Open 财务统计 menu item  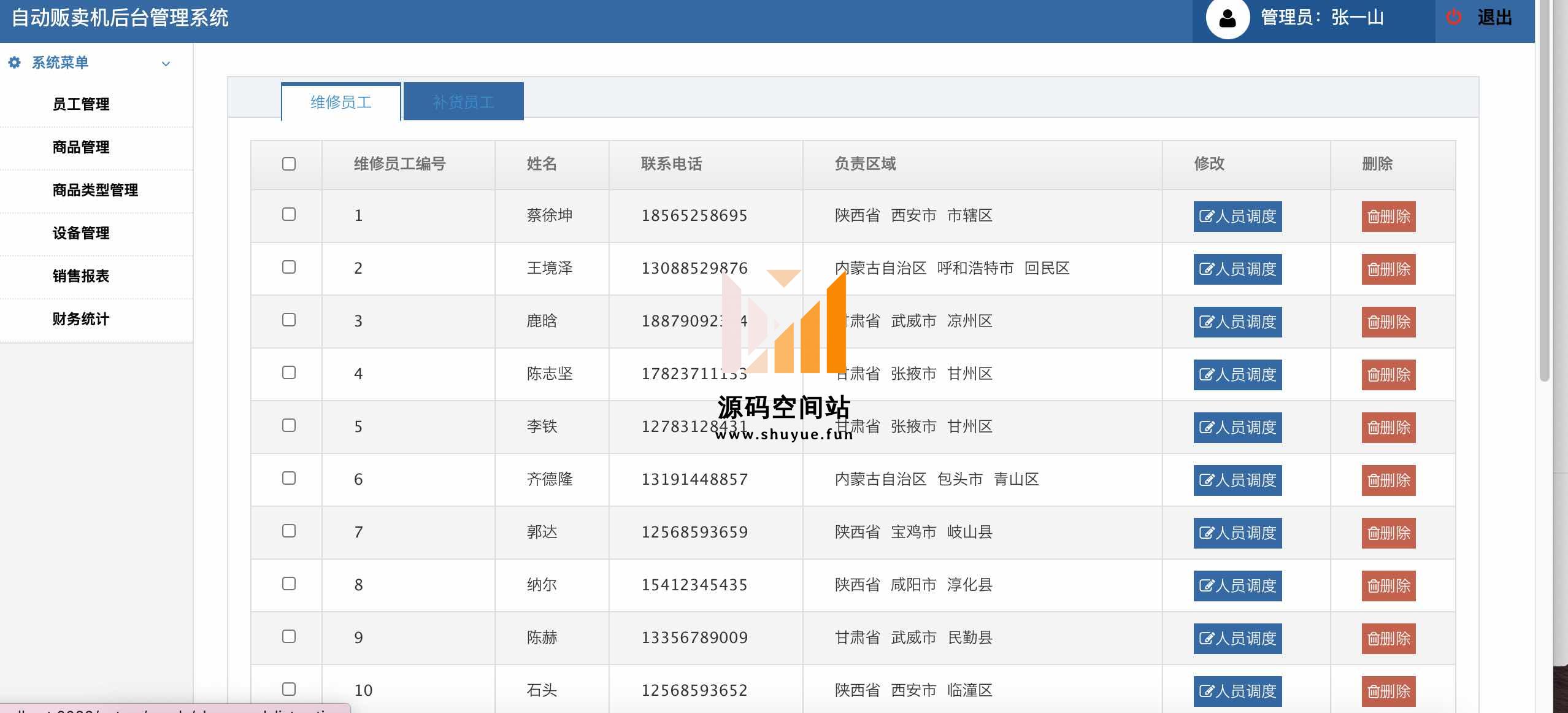coord(81,319)
